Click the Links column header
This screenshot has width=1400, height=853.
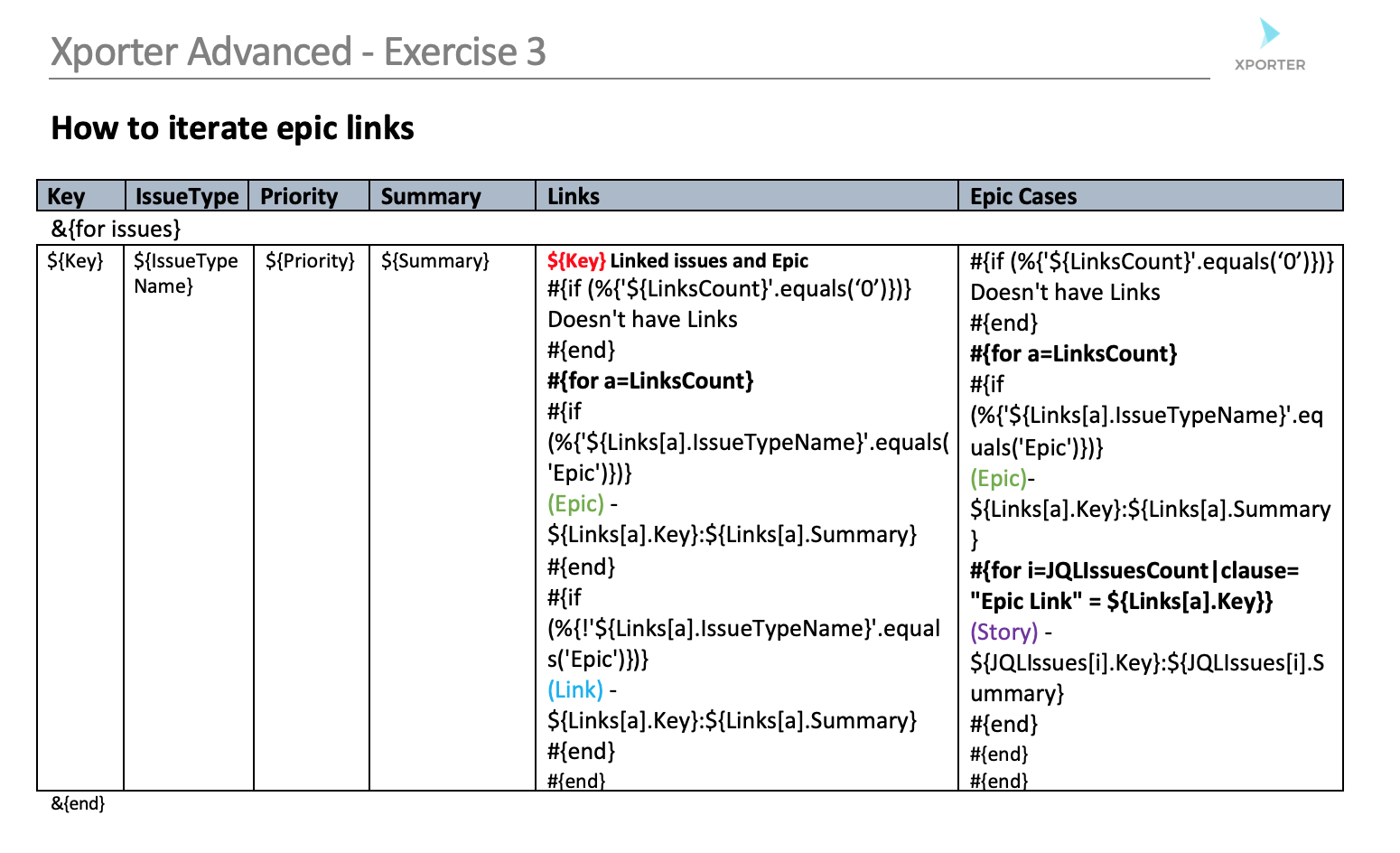click(x=574, y=197)
